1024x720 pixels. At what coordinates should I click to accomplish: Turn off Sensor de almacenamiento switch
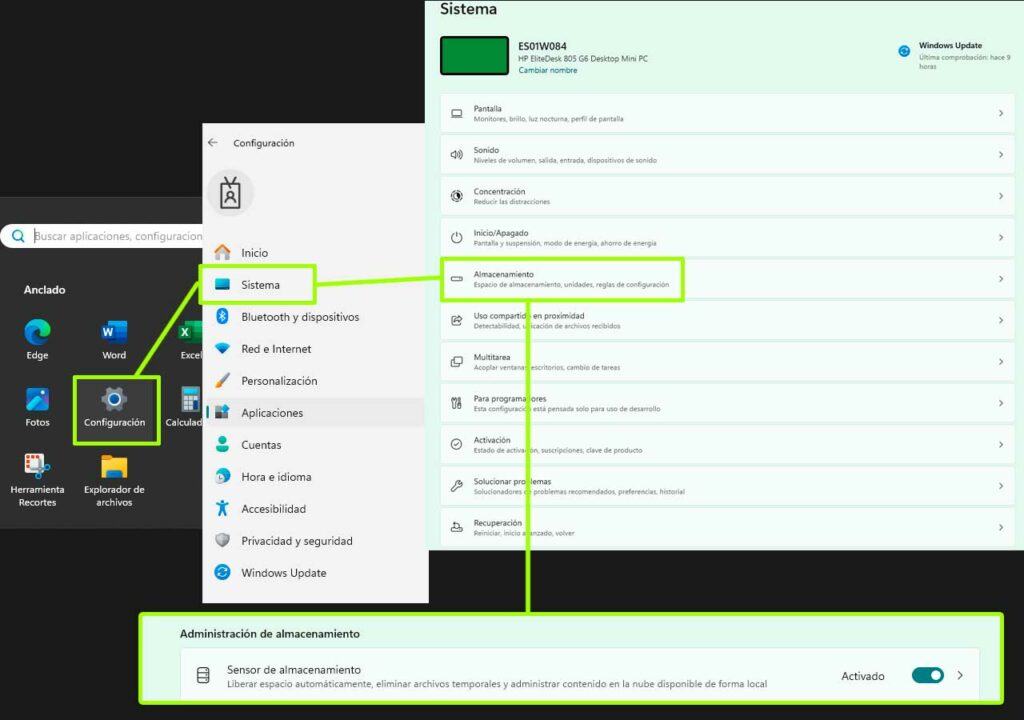click(927, 676)
